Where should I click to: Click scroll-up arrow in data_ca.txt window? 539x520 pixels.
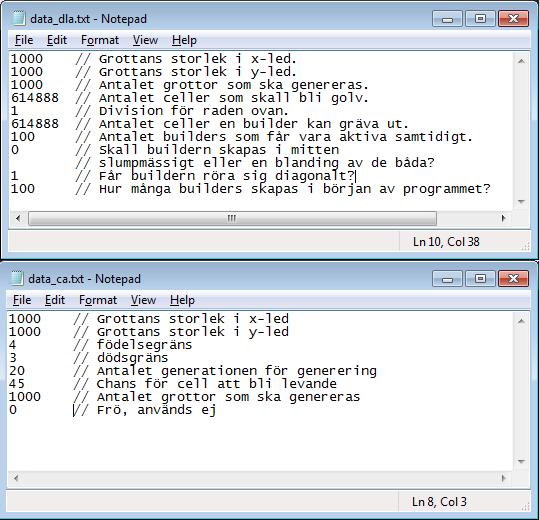tap(521, 321)
